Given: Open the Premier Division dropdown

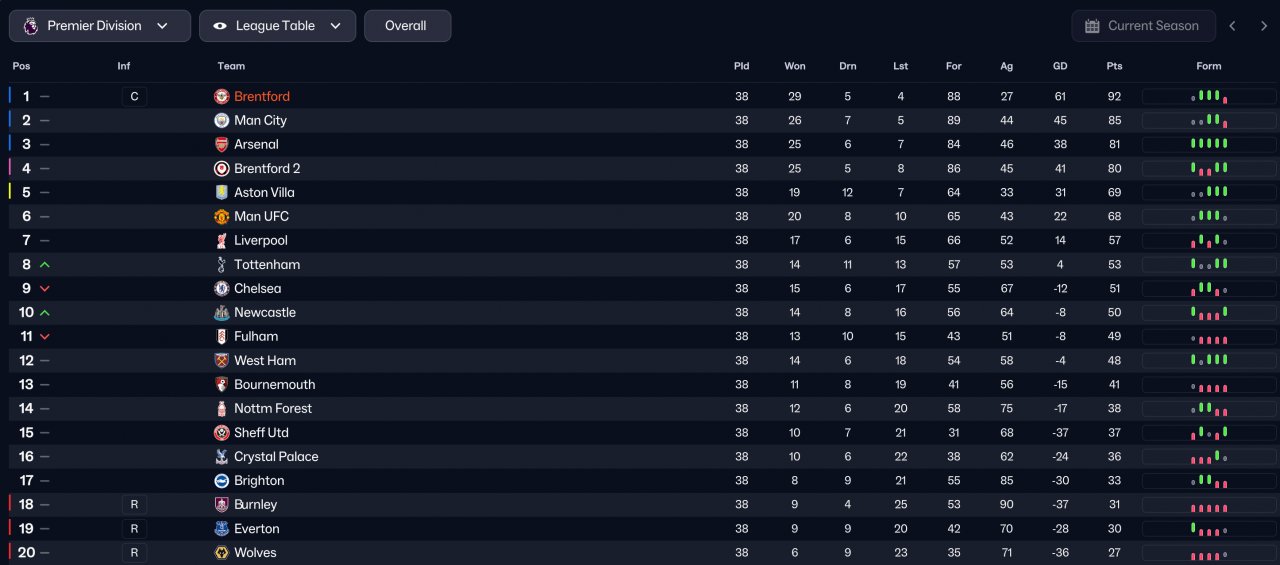Looking at the screenshot, I should point(99,26).
